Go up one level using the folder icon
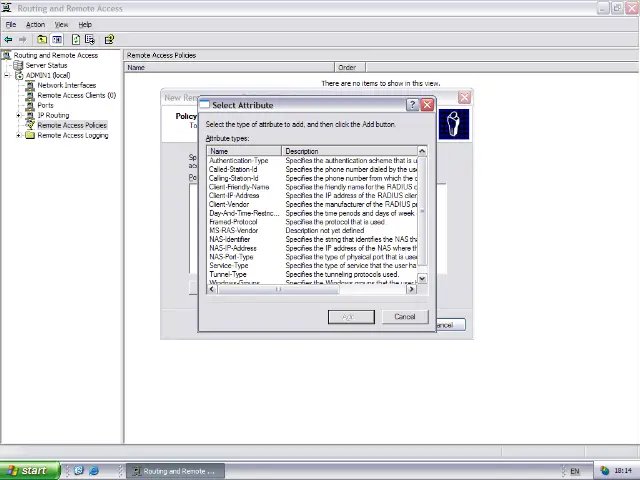This screenshot has width=640, height=480. point(42,40)
